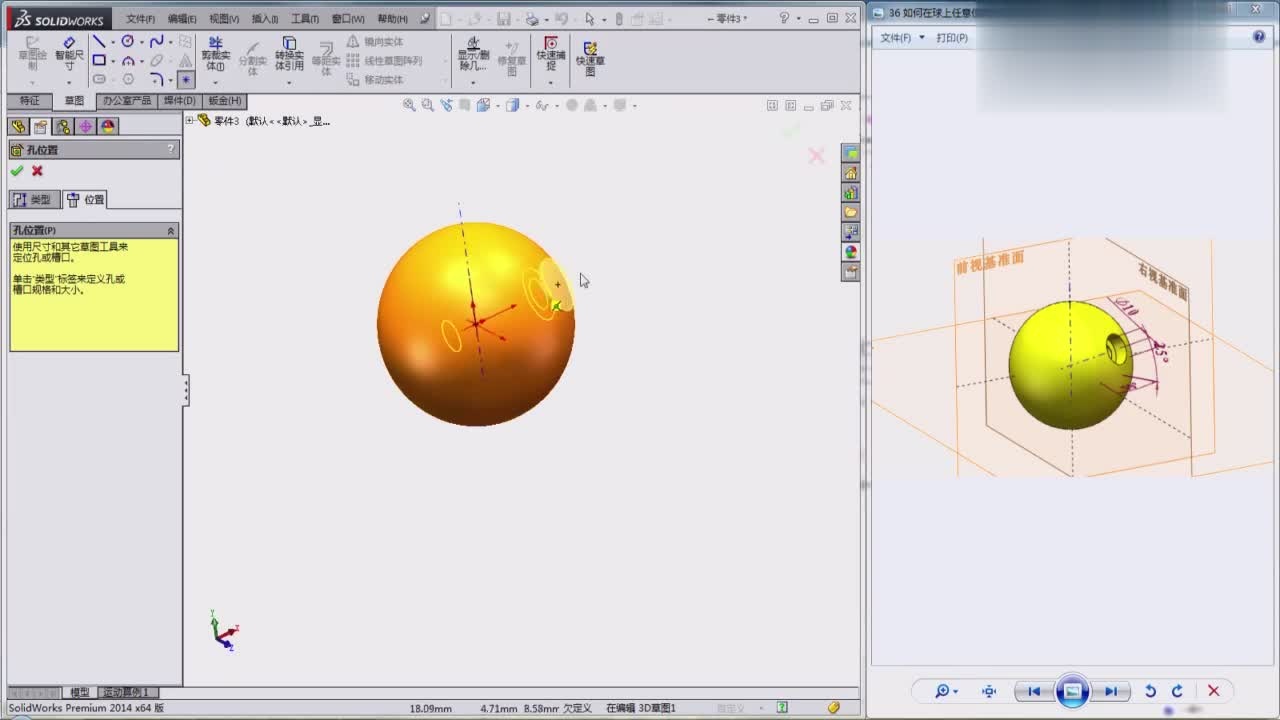The width and height of the screenshot is (1280, 720).
Task: Open the FeatureManager design tree tab
Action: [x=18, y=127]
